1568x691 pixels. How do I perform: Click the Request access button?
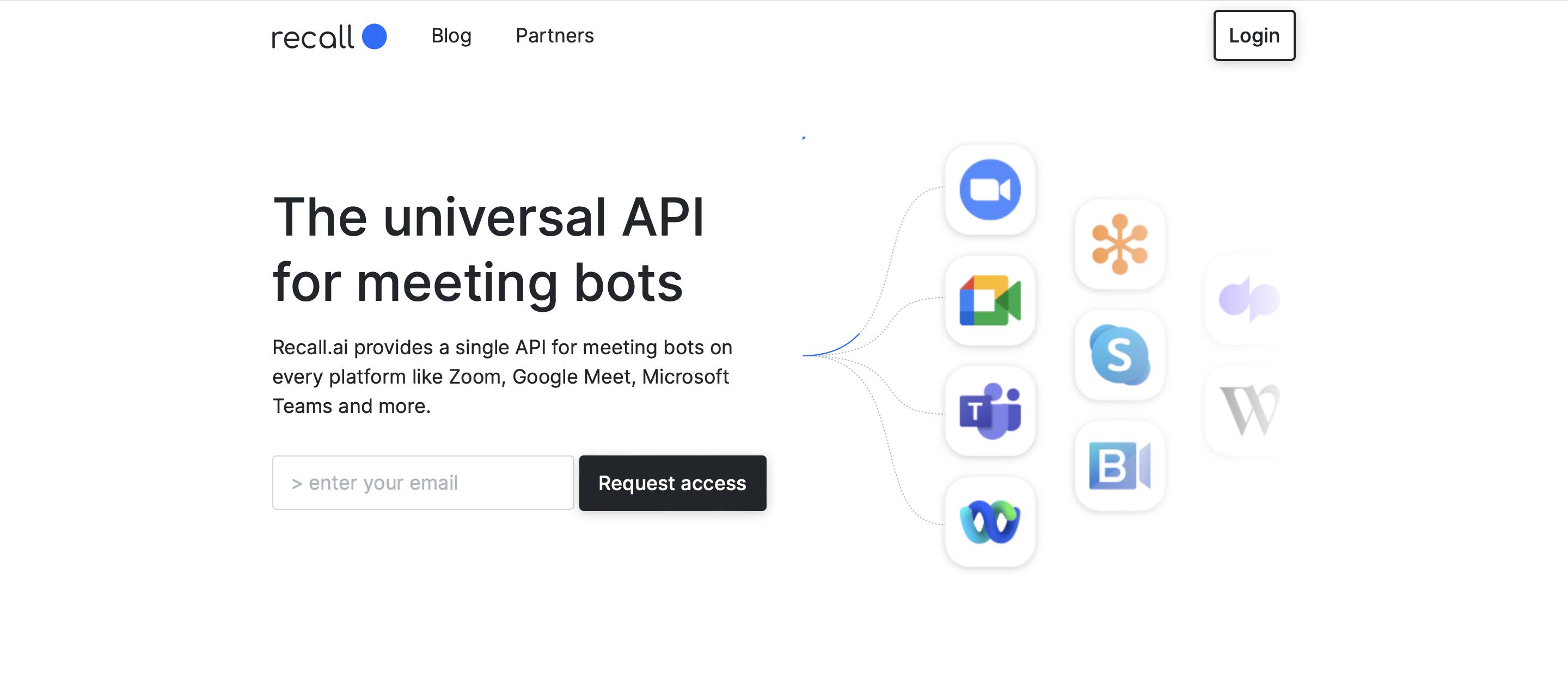(672, 483)
